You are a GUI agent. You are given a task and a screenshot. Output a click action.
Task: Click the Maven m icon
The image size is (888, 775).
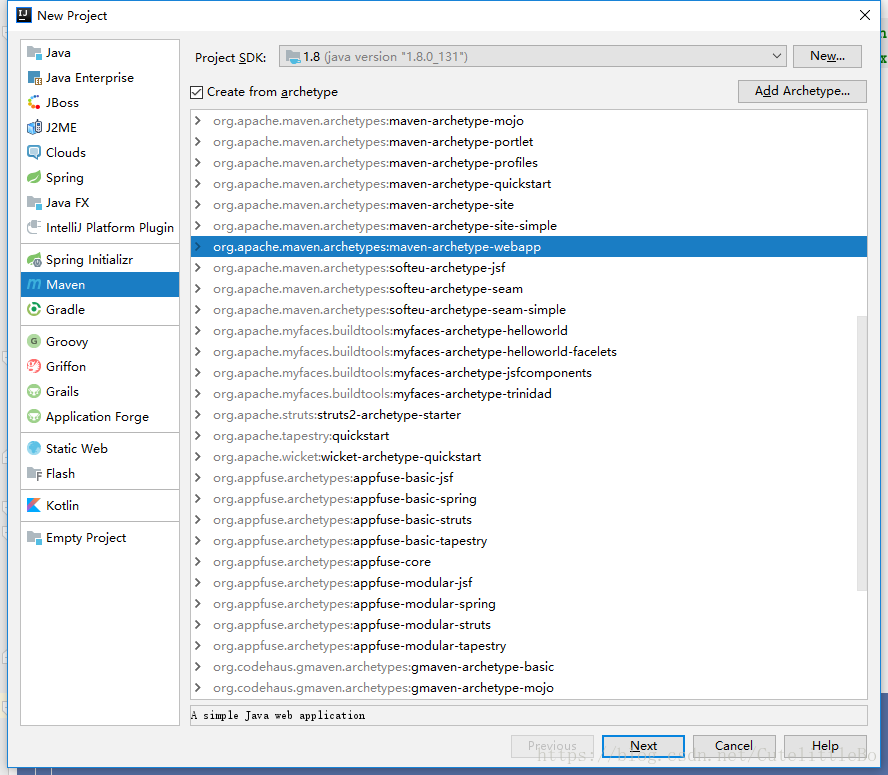(x=34, y=284)
